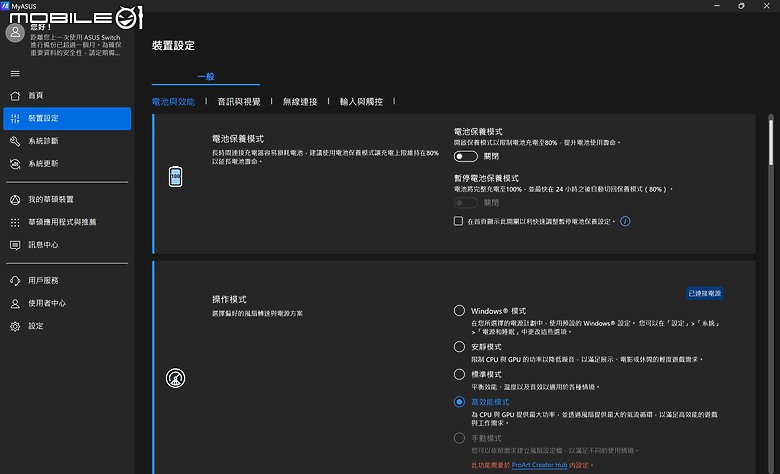780x474 pixels.
Task: Go to 系統更新 menu label
Action: pyautogui.click(x=43, y=163)
